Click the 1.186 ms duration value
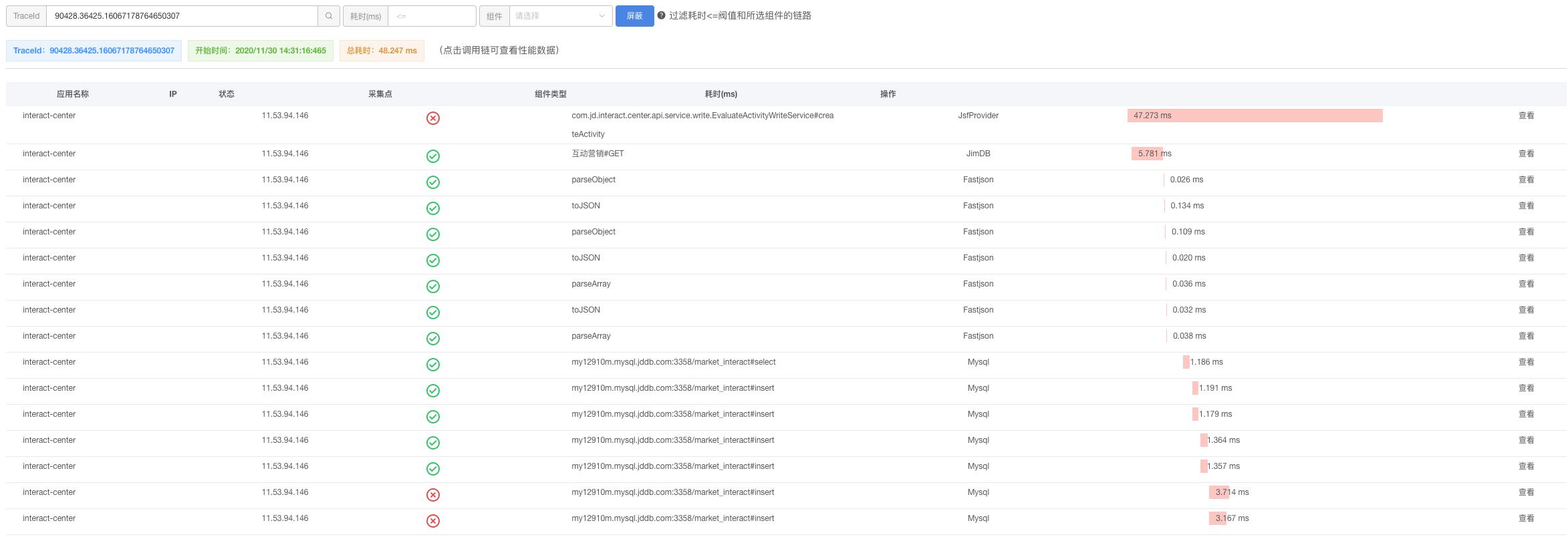The width and height of the screenshot is (1568, 537). click(x=1206, y=362)
